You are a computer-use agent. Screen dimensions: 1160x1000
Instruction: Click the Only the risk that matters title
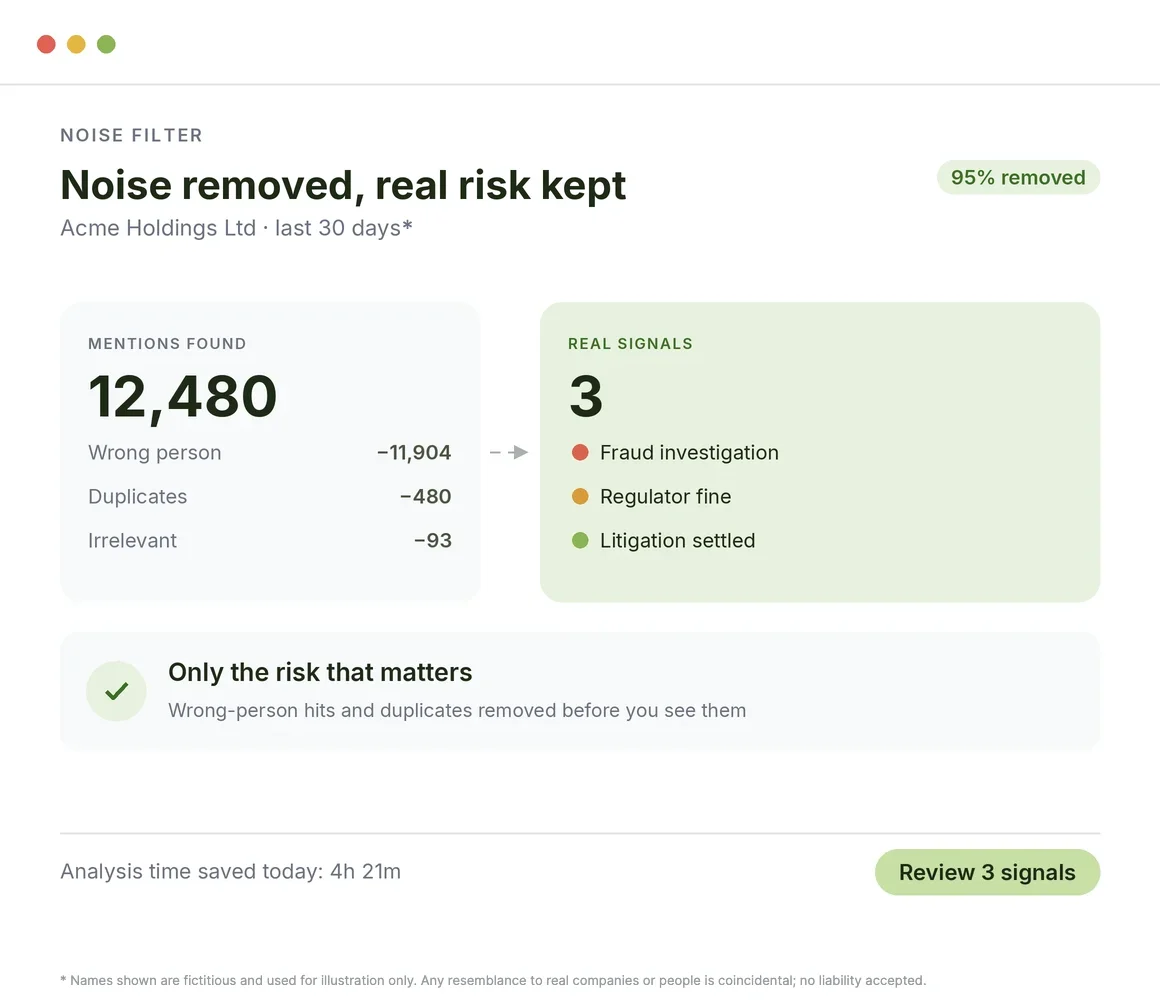point(320,672)
